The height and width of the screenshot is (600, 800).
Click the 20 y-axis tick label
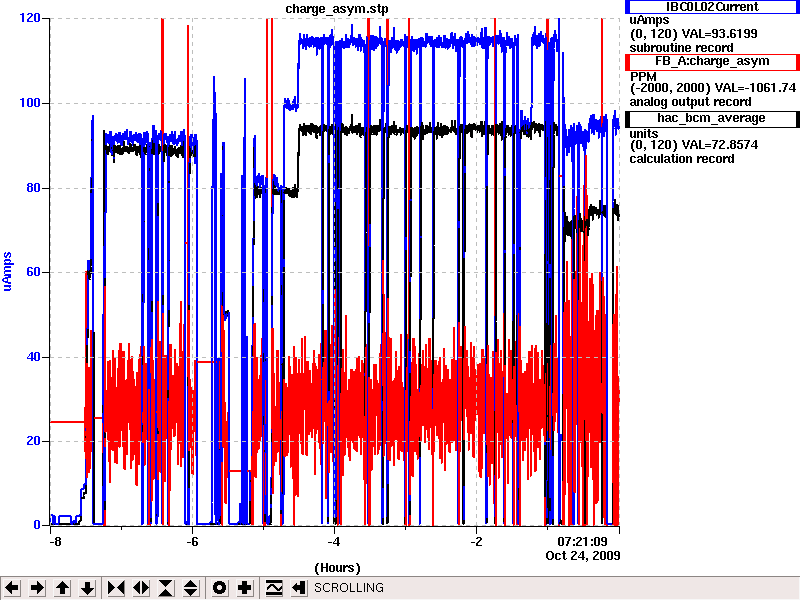pos(33,441)
